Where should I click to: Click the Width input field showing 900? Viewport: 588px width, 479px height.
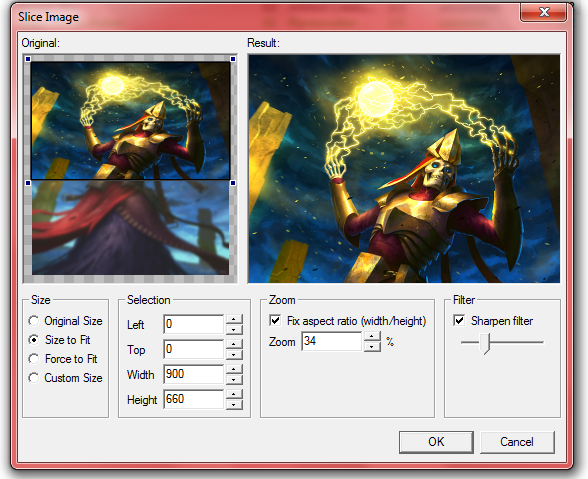194,374
